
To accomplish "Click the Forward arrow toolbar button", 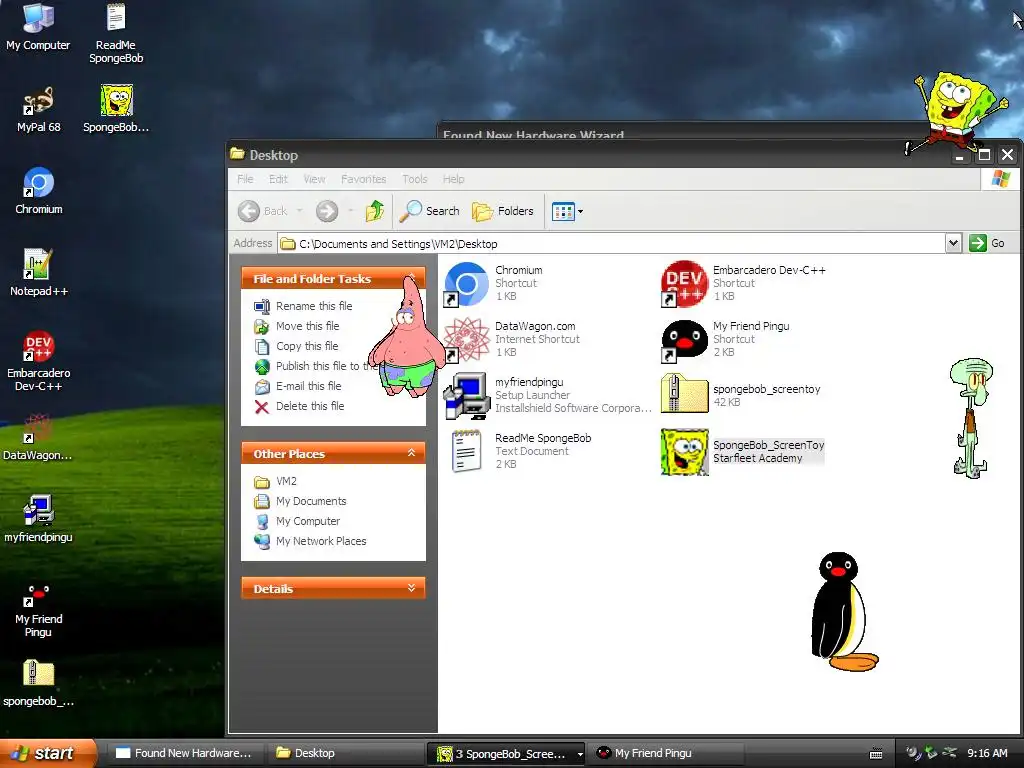I will click(327, 211).
